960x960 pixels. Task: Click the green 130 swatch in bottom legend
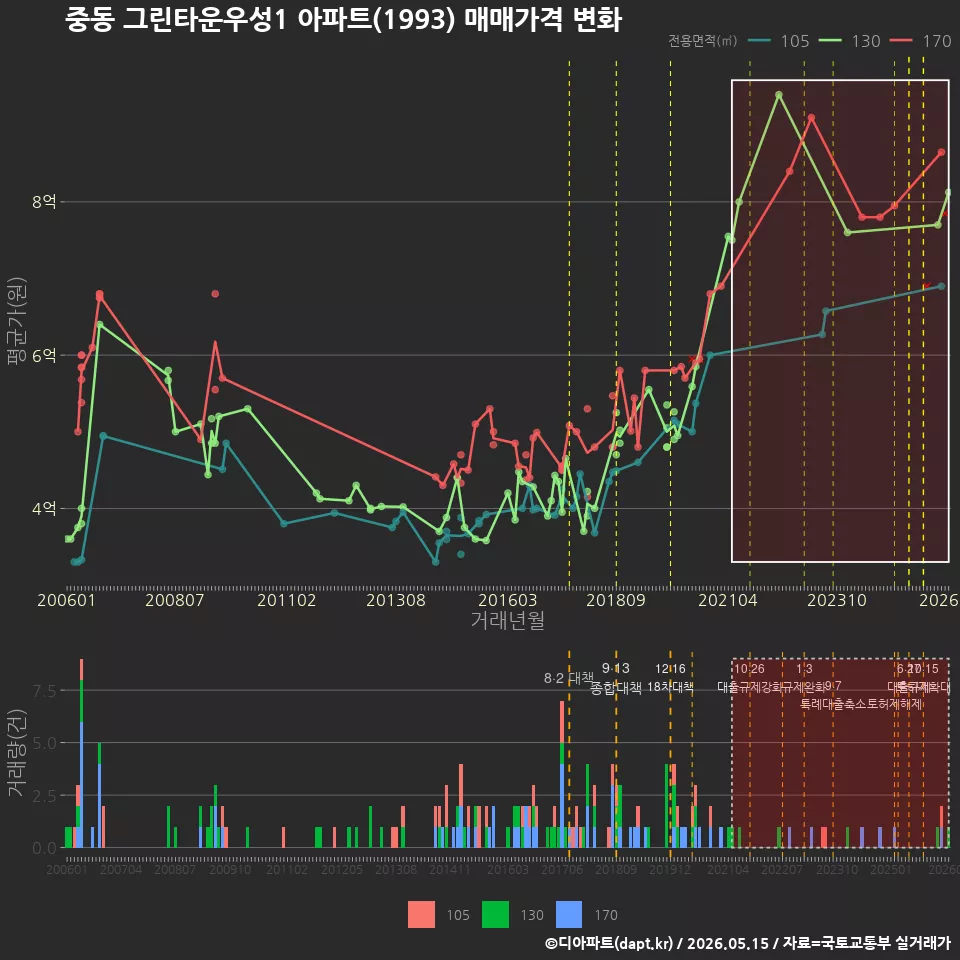coord(495,915)
